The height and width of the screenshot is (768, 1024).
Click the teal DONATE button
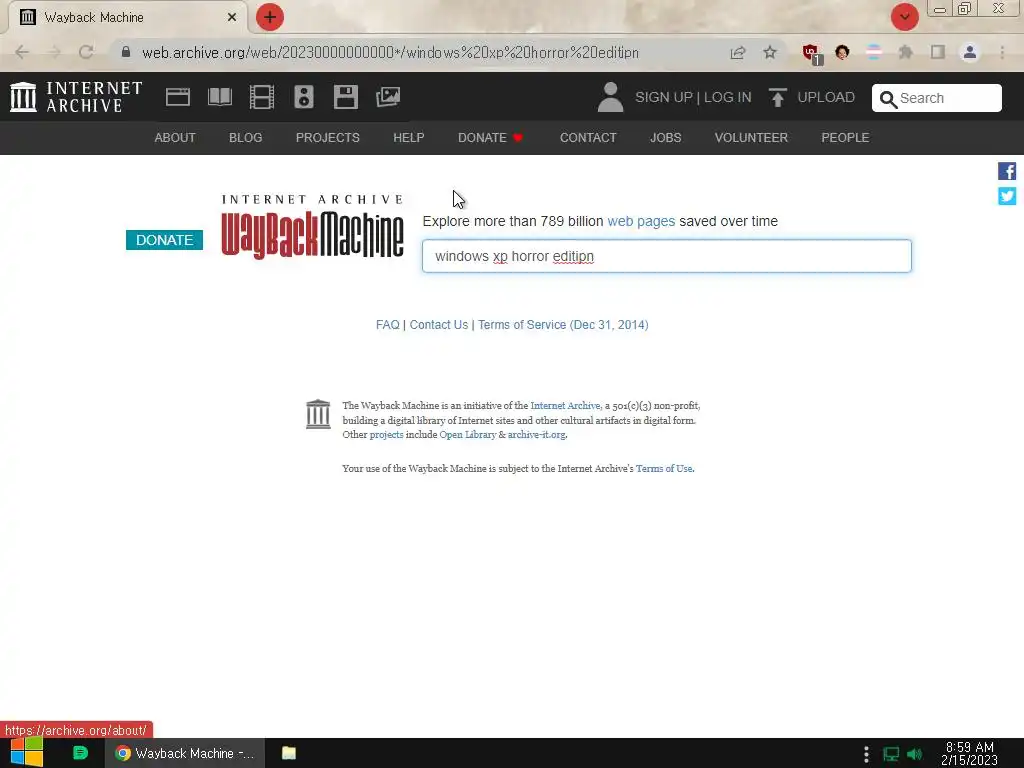coord(165,240)
